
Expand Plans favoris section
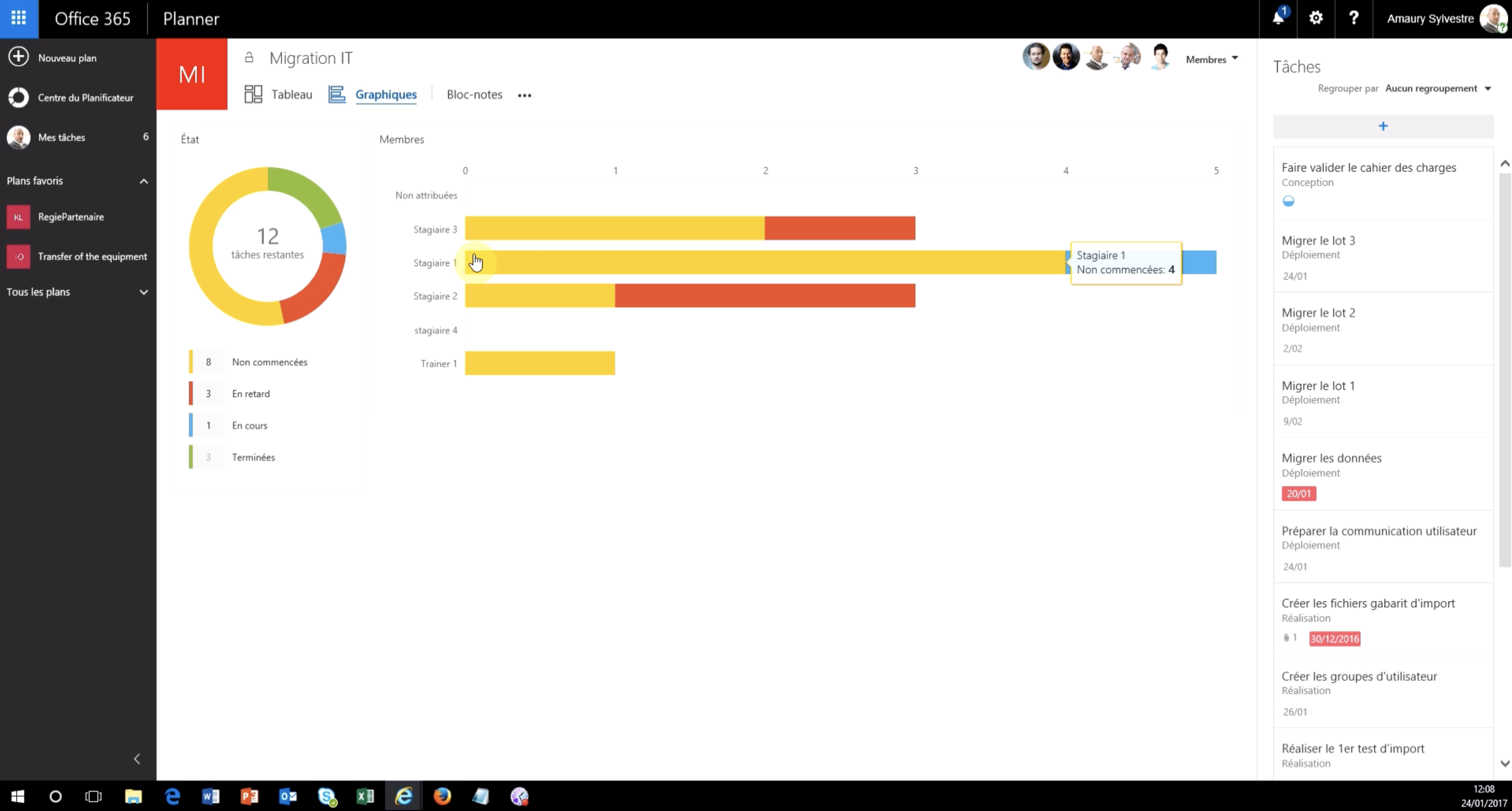(x=143, y=180)
